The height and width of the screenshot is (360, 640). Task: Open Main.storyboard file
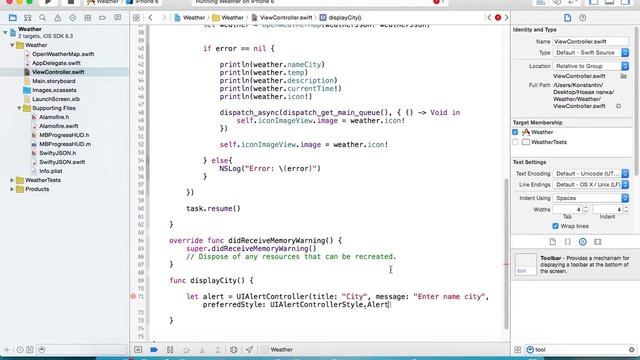coord(53,81)
